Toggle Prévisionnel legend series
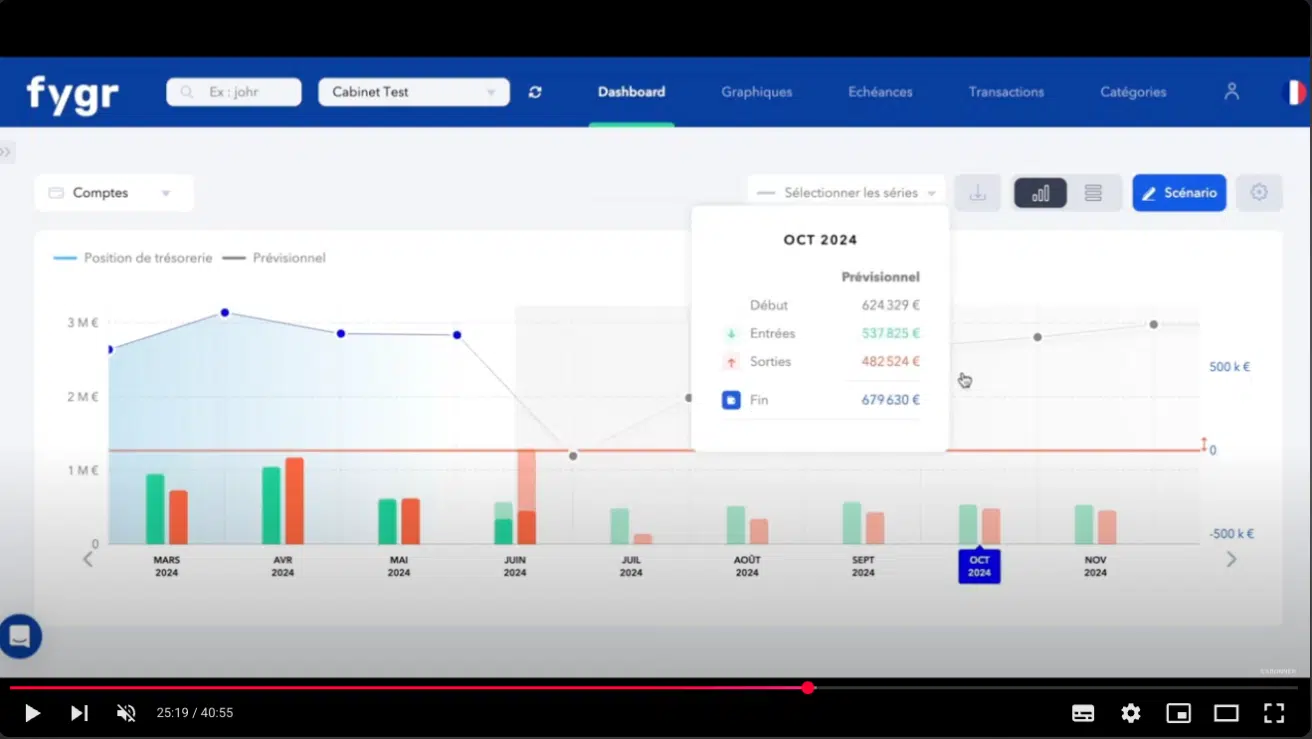The width and height of the screenshot is (1312, 739). [276, 258]
